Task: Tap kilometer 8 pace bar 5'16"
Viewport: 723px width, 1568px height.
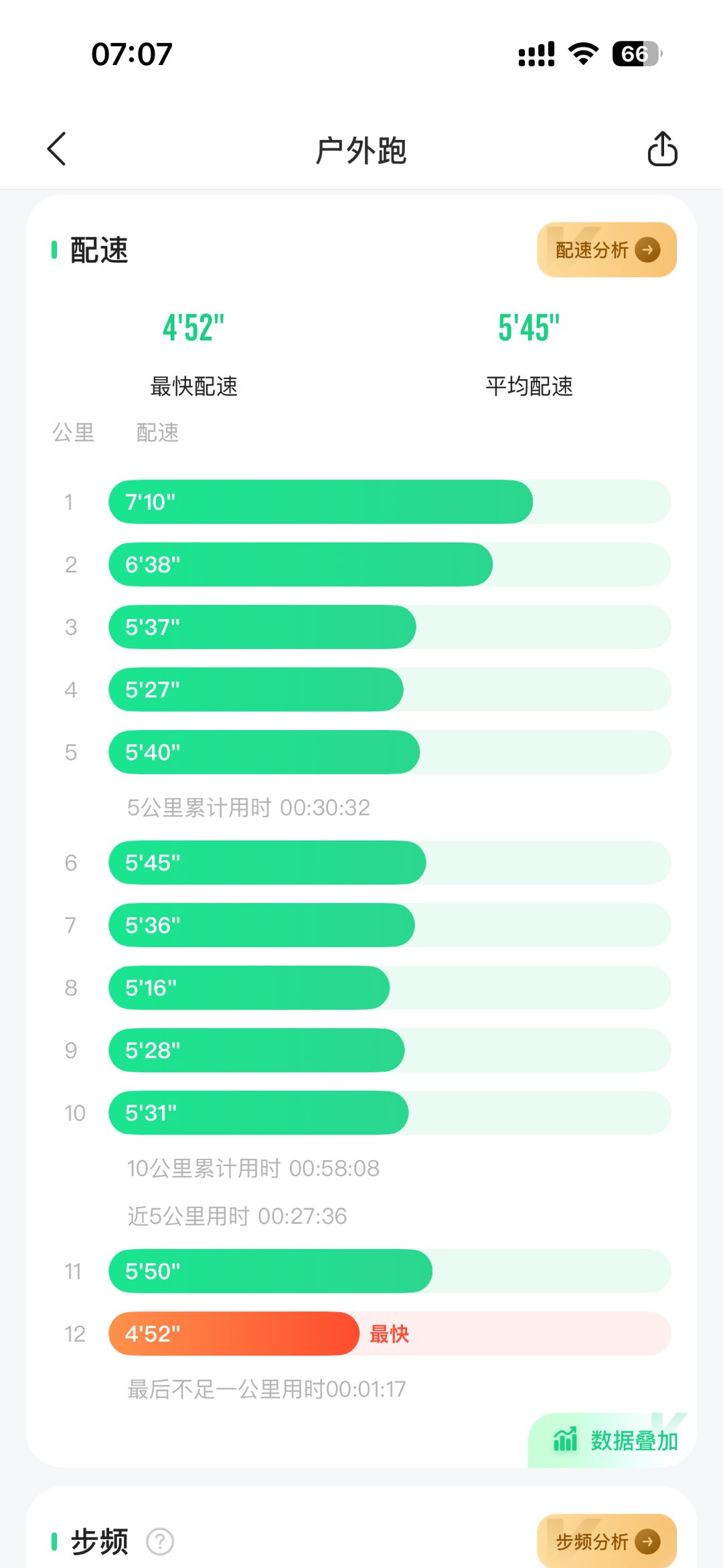Action: pyautogui.click(x=248, y=988)
